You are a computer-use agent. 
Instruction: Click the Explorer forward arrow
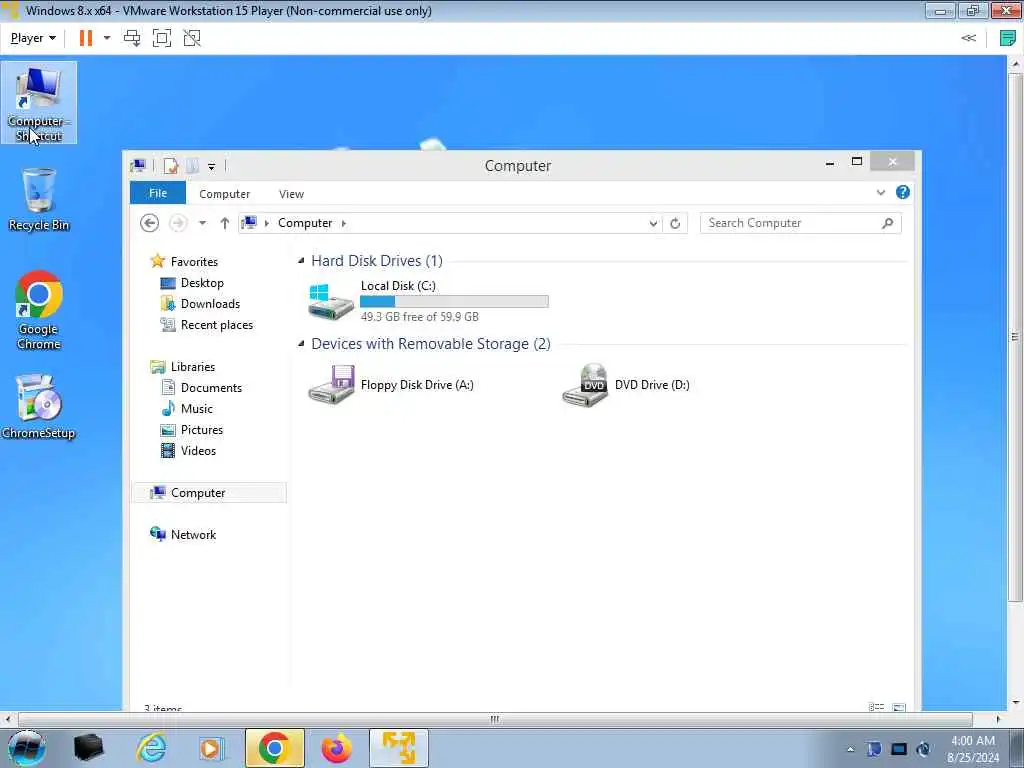click(178, 223)
